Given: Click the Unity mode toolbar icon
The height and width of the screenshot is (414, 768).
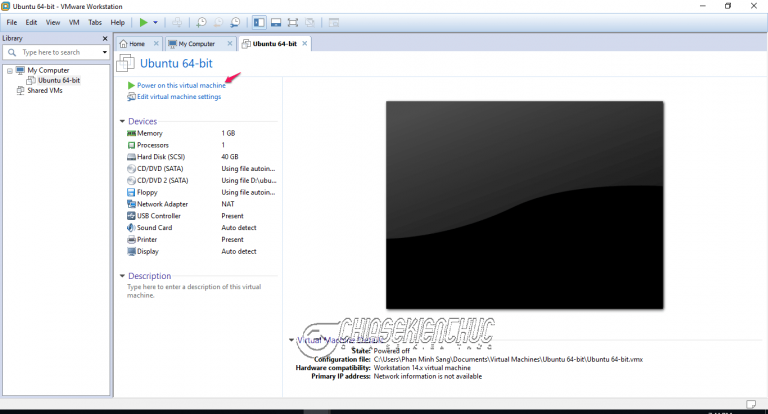Looking at the screenshot, I should (310, 23).
